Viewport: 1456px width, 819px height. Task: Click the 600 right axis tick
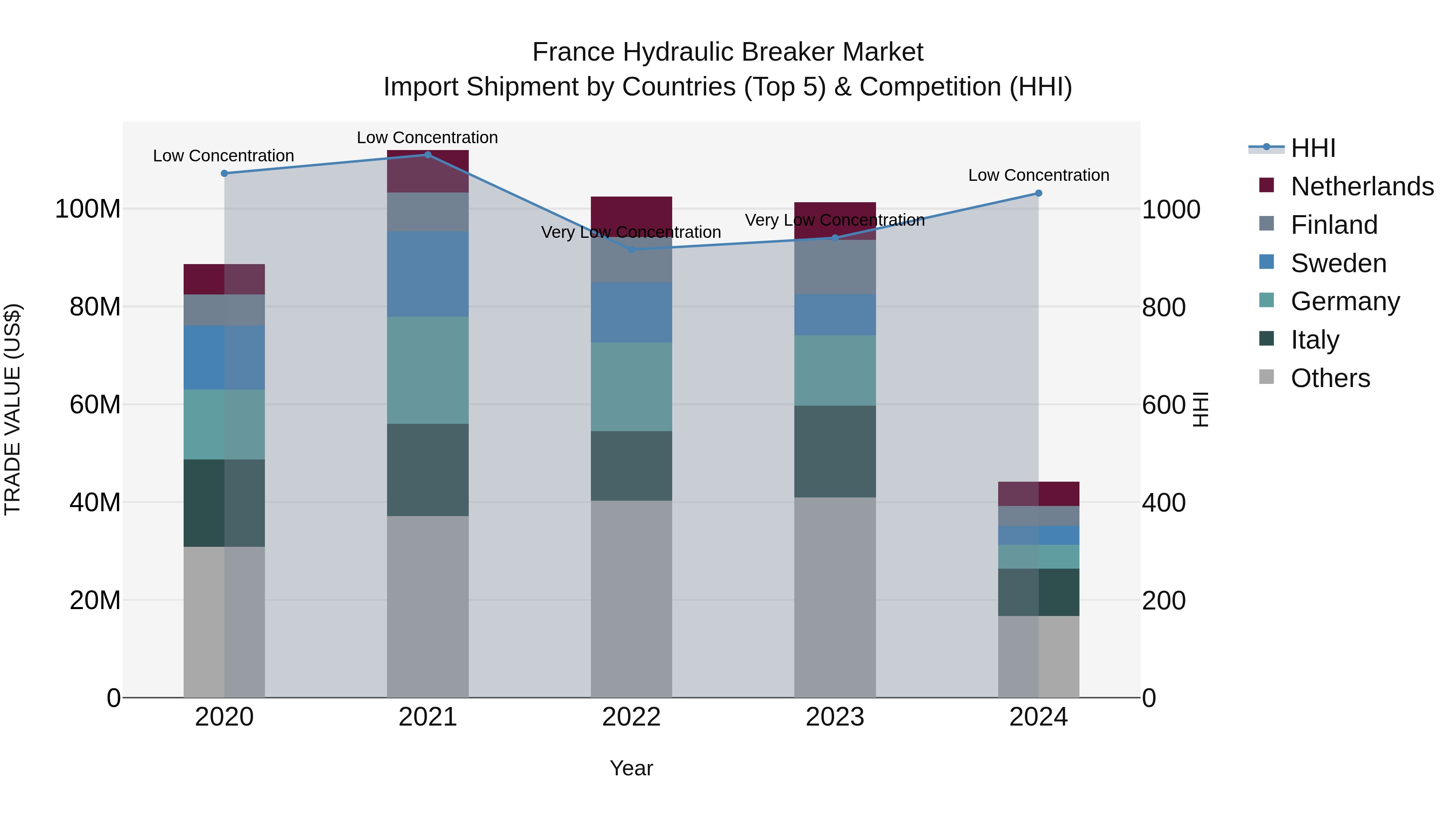[1164, 405]
